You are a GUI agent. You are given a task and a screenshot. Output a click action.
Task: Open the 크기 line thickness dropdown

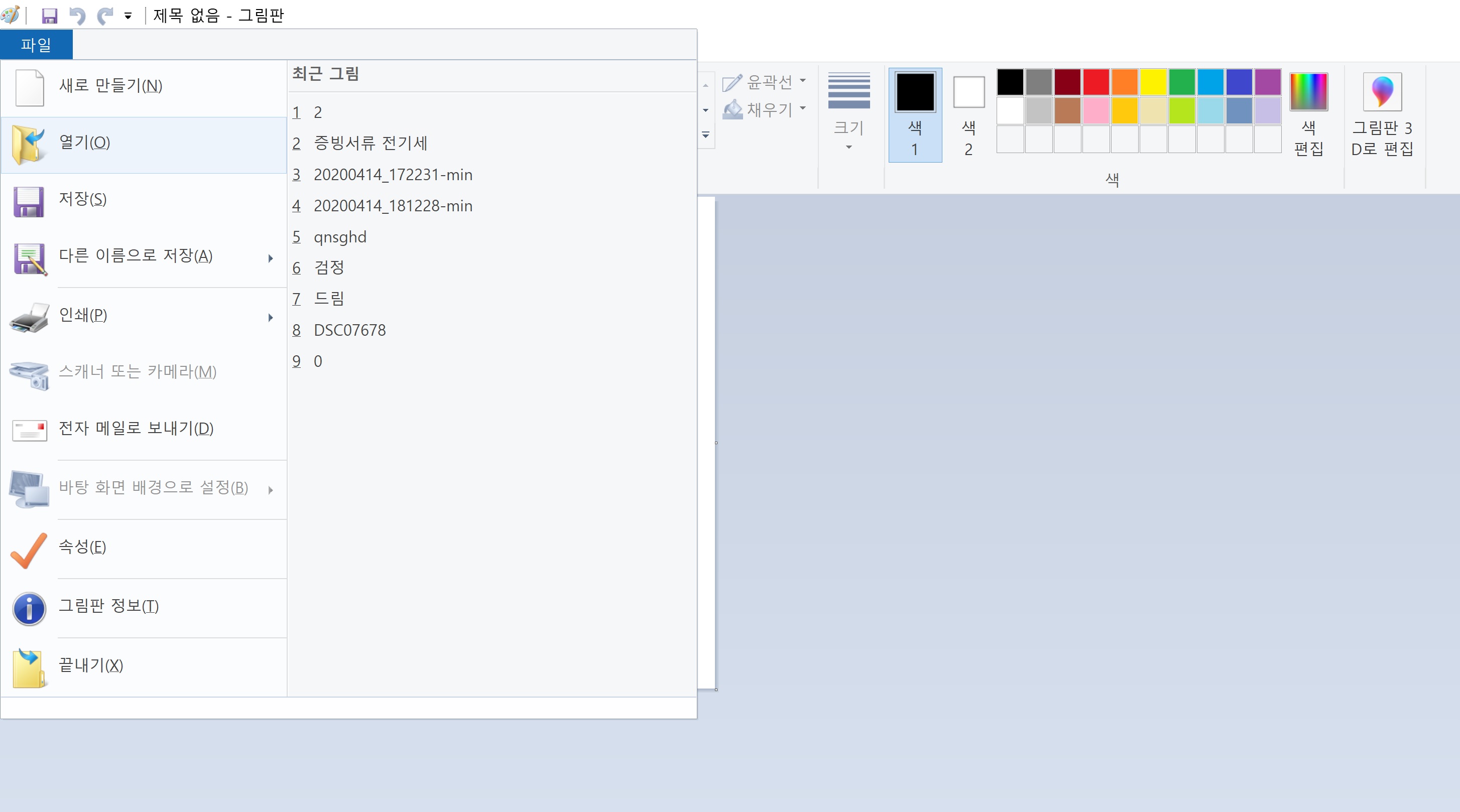(x=848, y=113)
